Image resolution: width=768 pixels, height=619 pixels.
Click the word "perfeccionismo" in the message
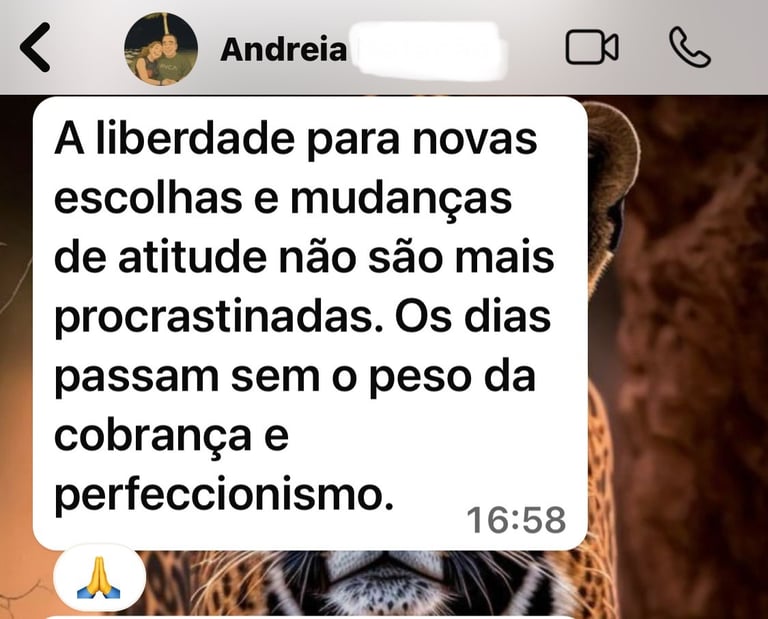pyautogui.click(x=224, y=496)
